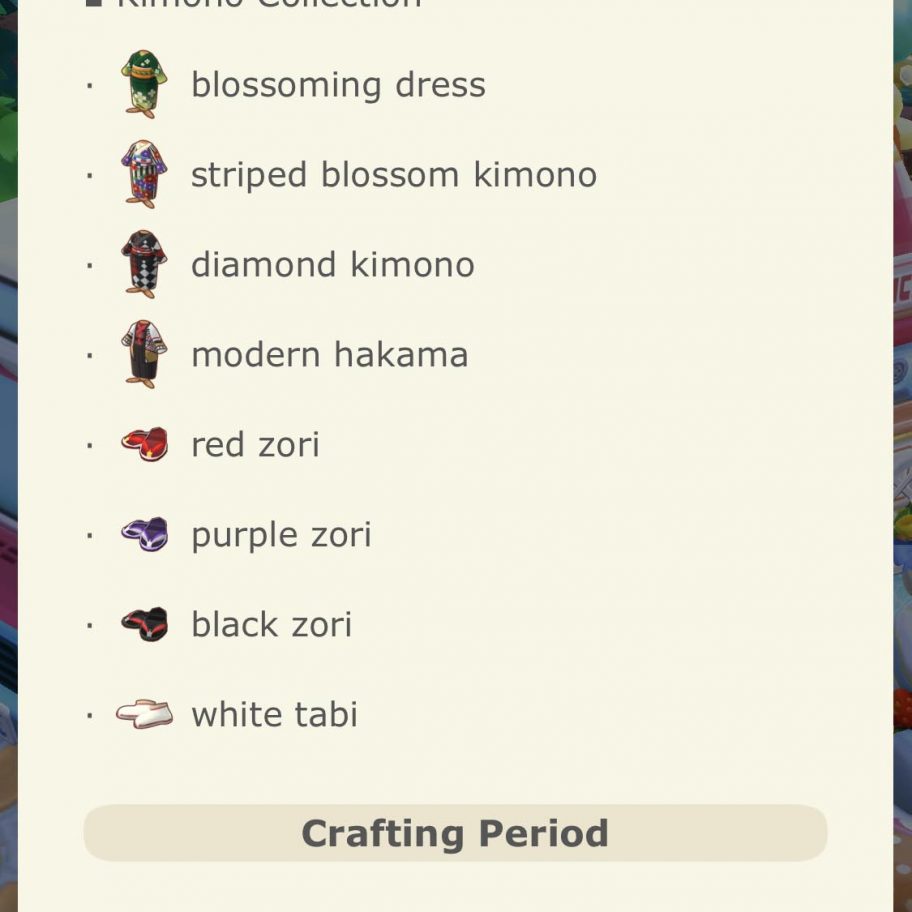
Task: Tap the green blossoming dress icon
Action: (144, 84)
